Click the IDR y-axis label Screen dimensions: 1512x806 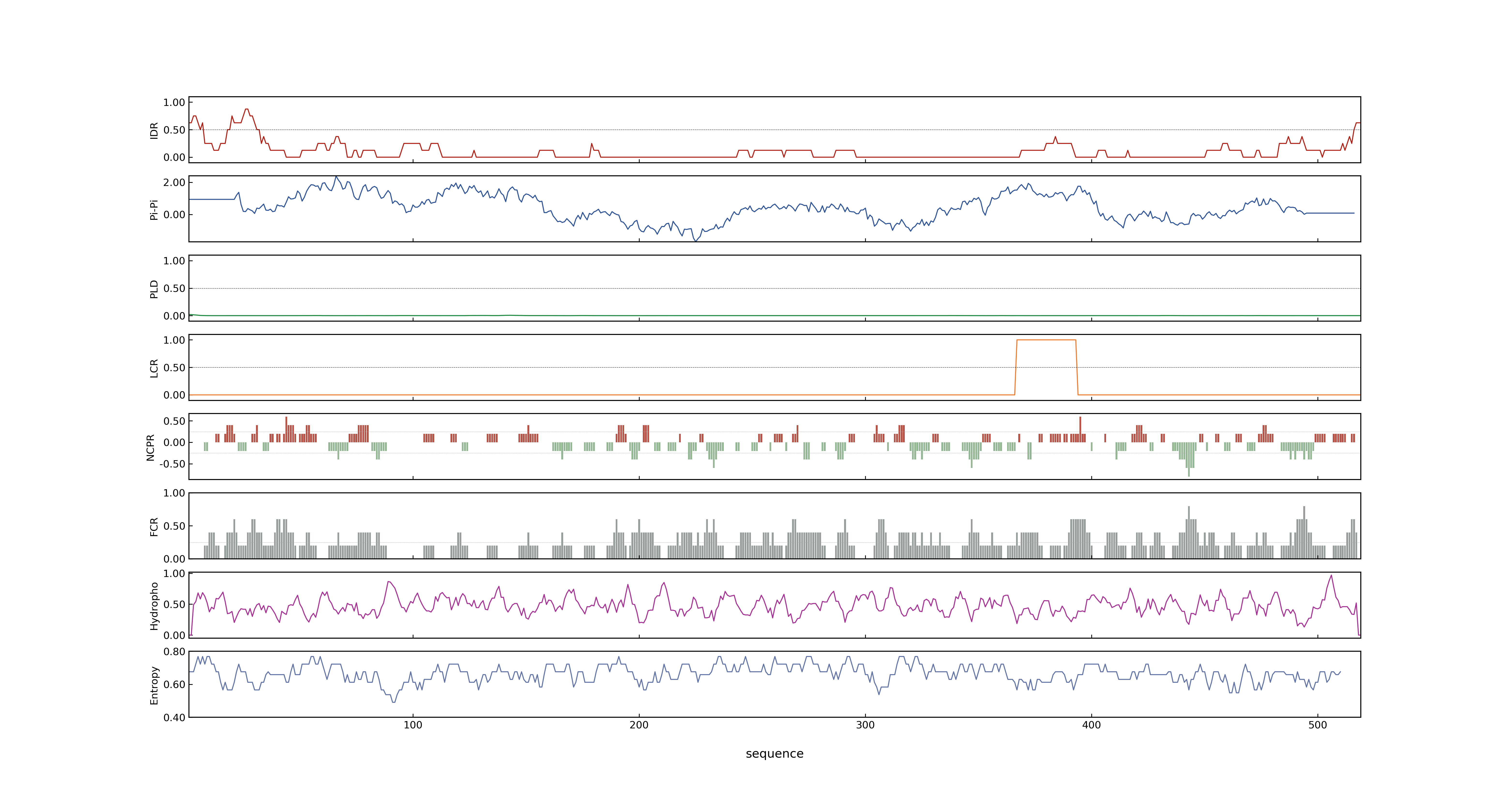tap(154, 130)
